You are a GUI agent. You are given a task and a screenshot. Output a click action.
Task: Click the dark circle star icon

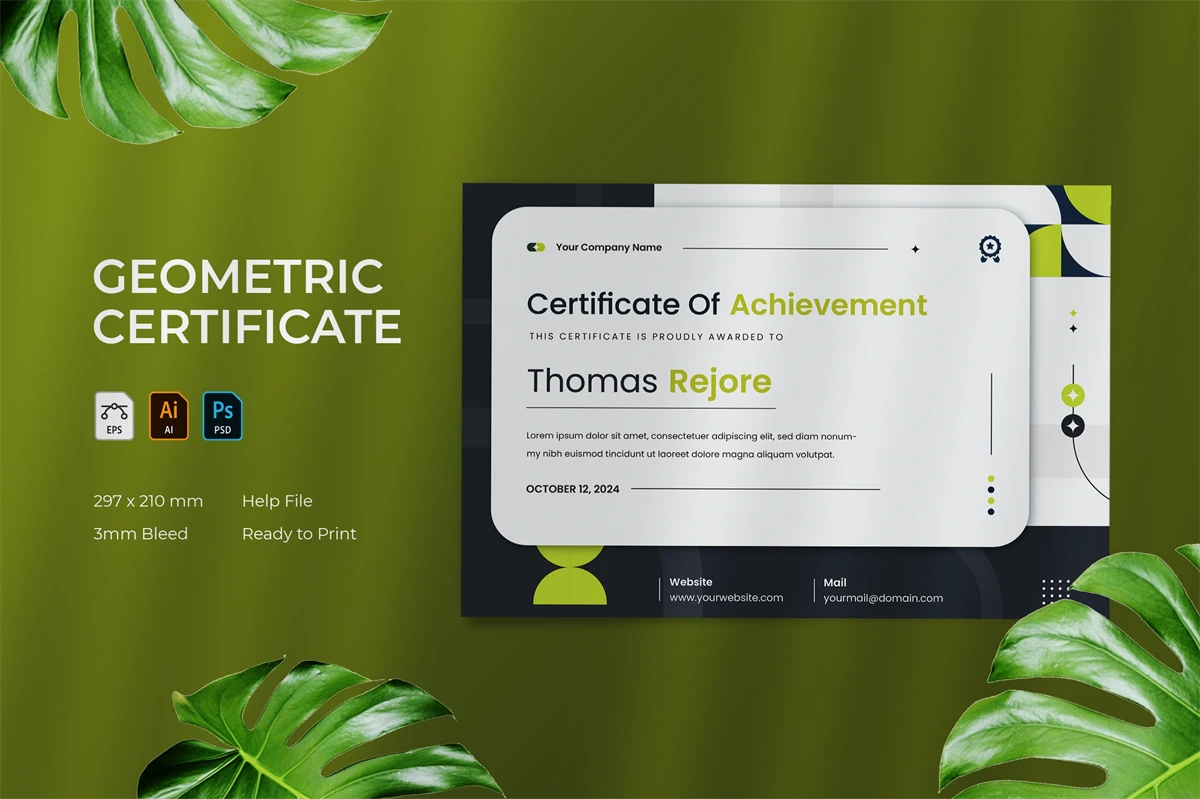1073,427
